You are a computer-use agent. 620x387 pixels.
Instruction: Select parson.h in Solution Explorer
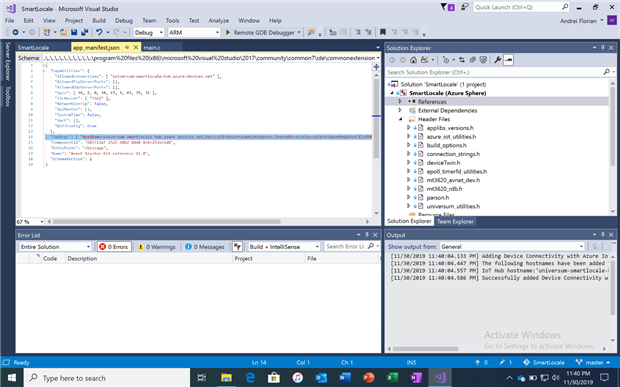click(x=438, y=197)
